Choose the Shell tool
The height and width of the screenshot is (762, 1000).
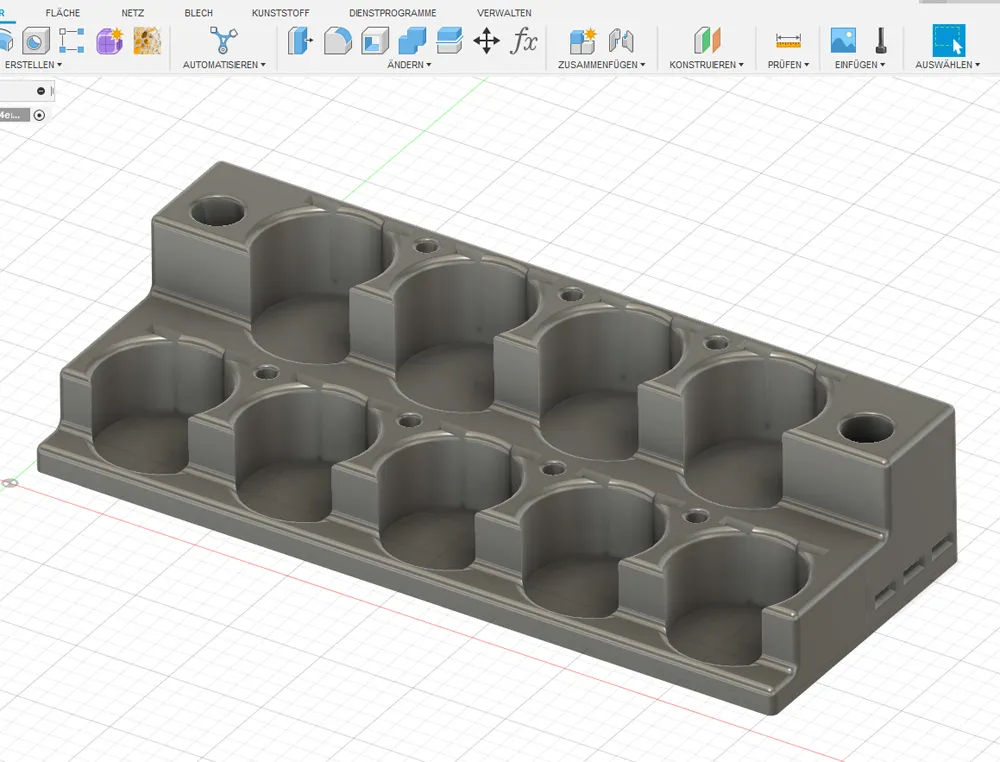(x=375, y=41)
